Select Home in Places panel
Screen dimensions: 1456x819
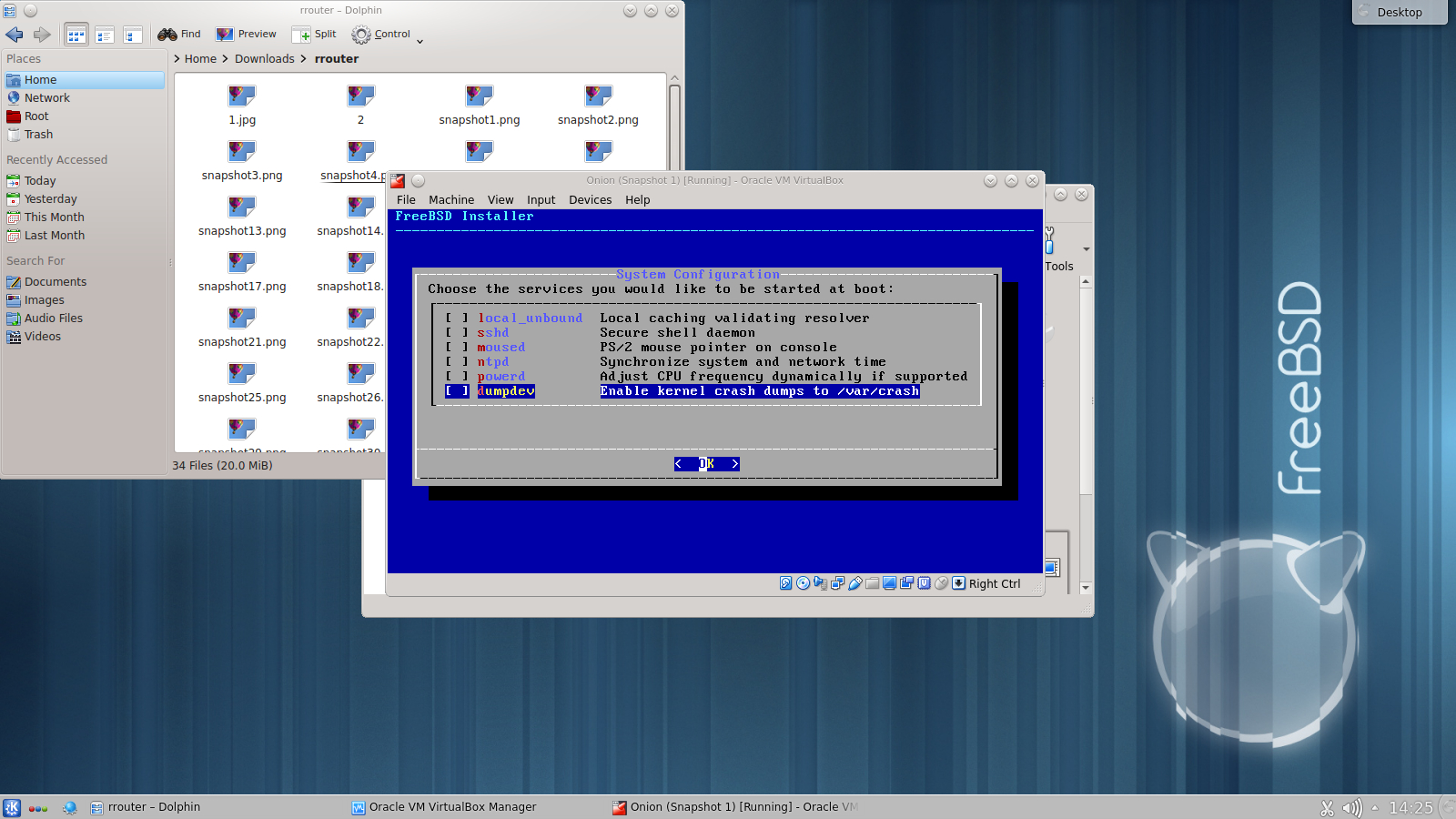pos(84,80)
